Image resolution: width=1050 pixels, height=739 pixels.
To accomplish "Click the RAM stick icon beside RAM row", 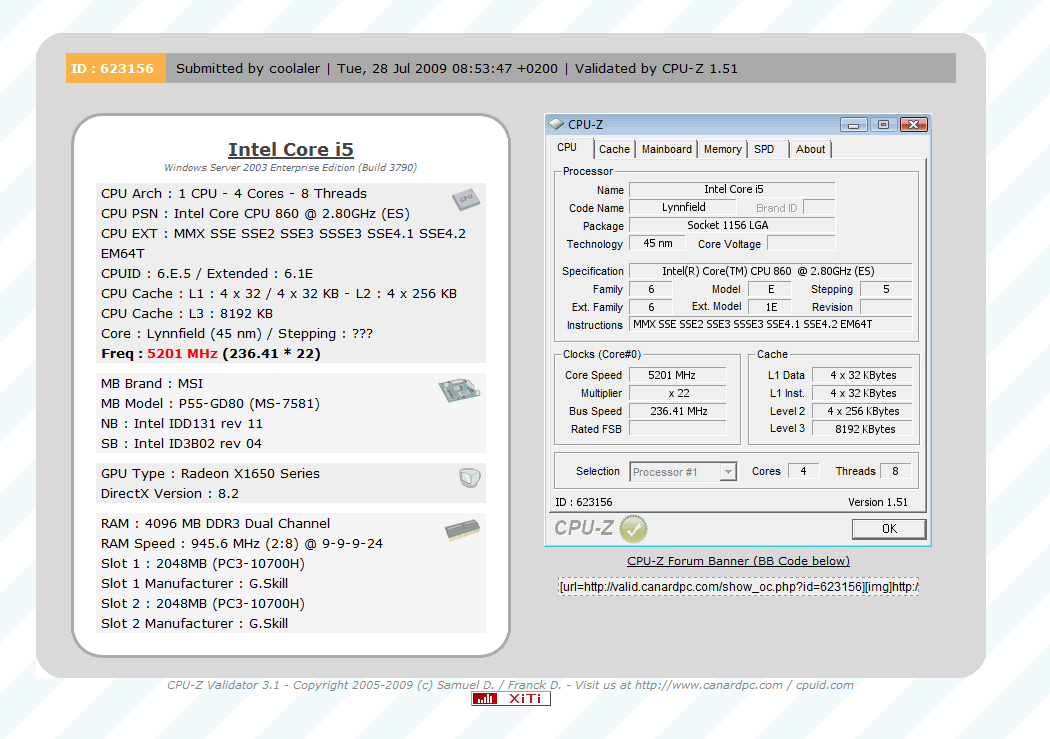I will tap(462, 529).
